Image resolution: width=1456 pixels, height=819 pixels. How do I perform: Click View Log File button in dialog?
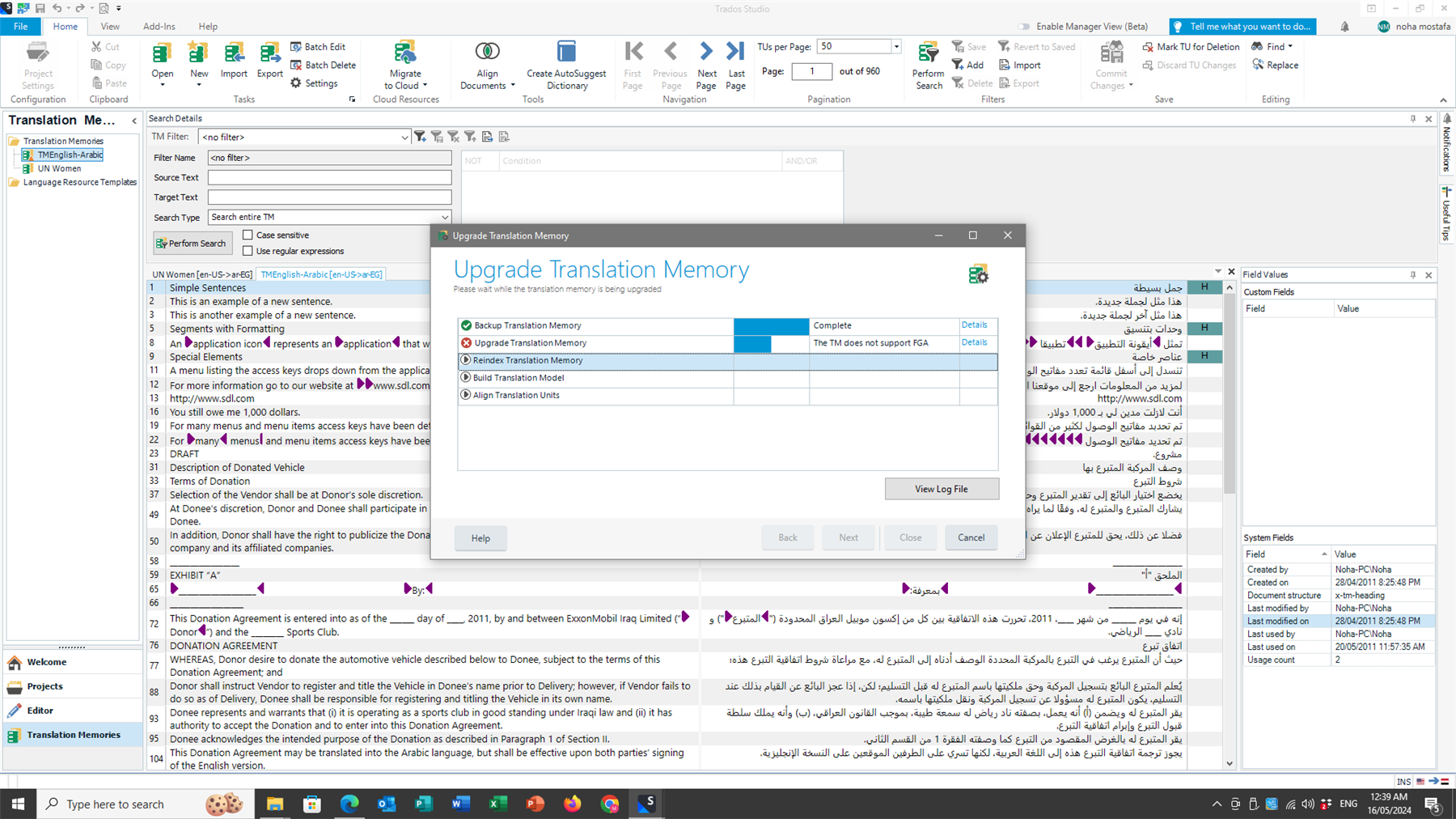(x=942, y=489)
